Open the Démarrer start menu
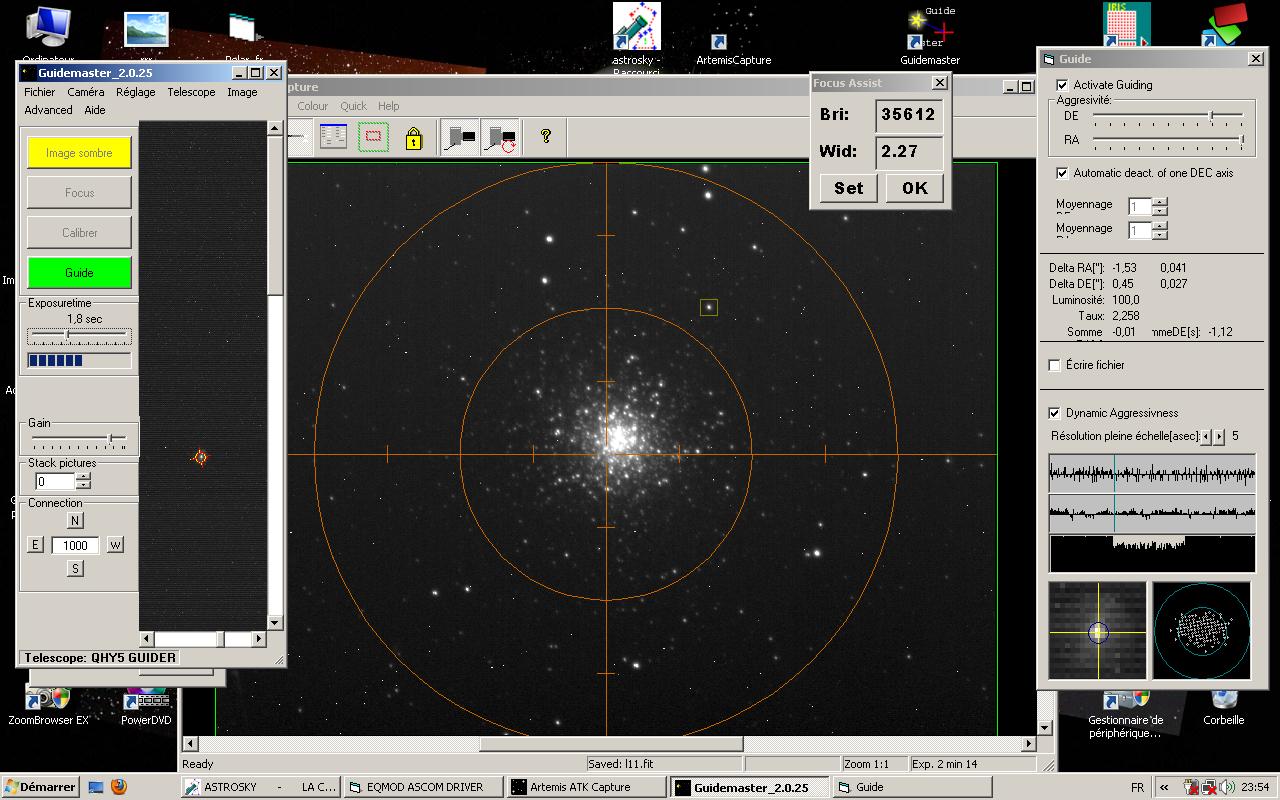Image resolution: width=1280 pixels, height=800 pixels. (40, 787)
